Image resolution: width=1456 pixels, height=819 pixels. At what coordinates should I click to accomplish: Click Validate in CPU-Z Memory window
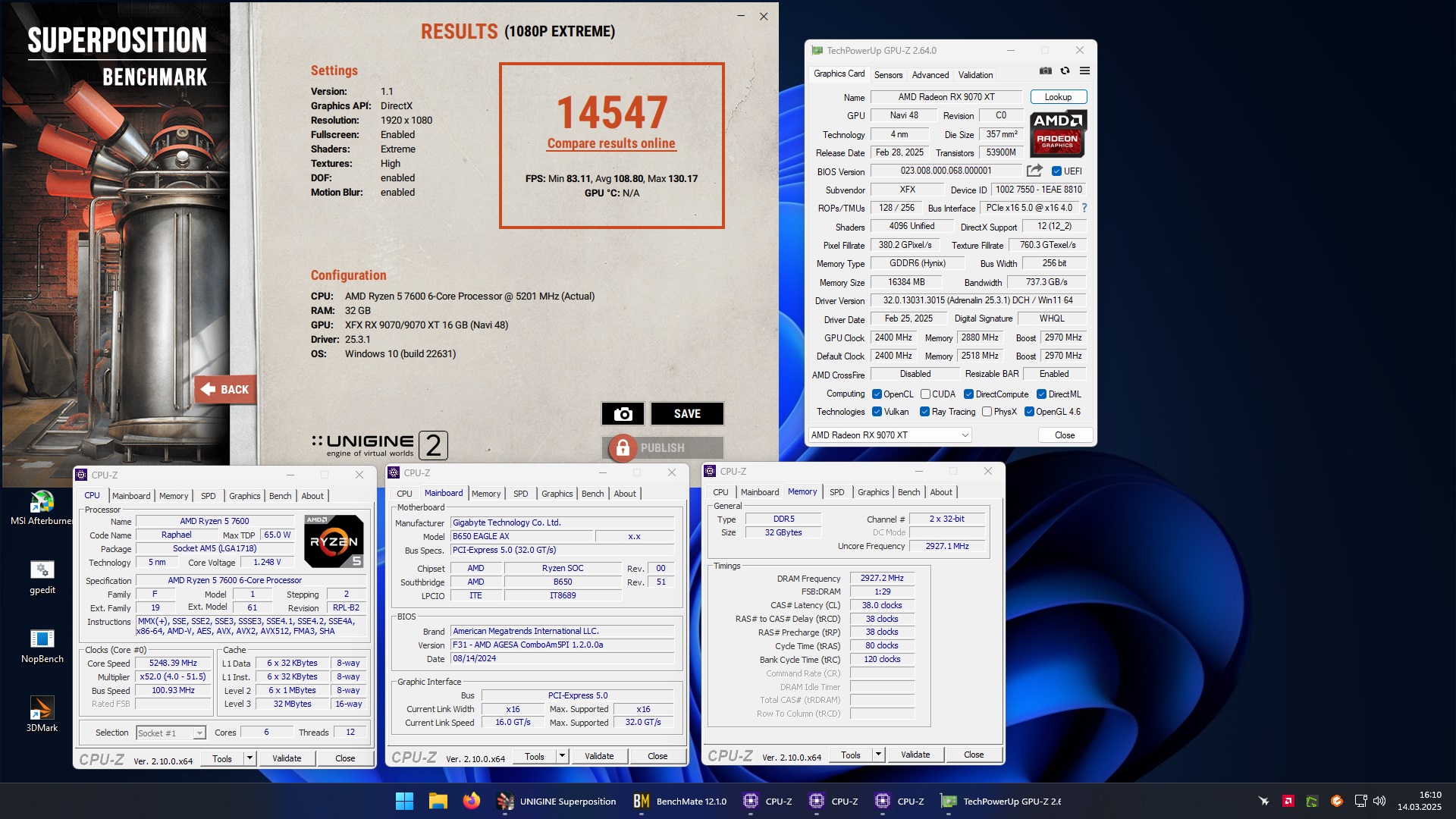[x=915, y=755]
